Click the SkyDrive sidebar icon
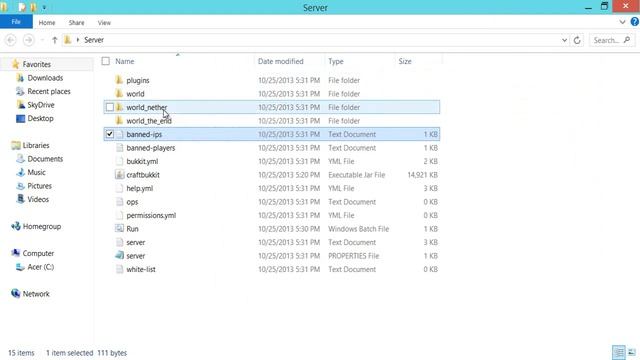This screenshot has height=360, width=640. [x=21, y=104]
